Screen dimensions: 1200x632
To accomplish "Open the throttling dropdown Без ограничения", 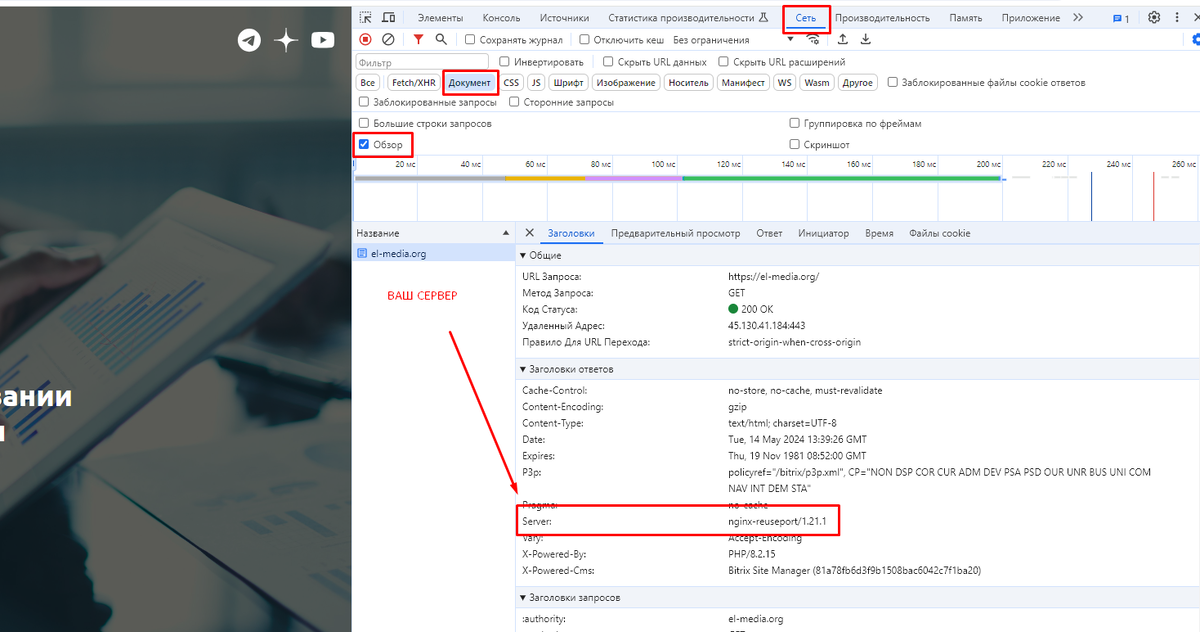I will 733,40.
